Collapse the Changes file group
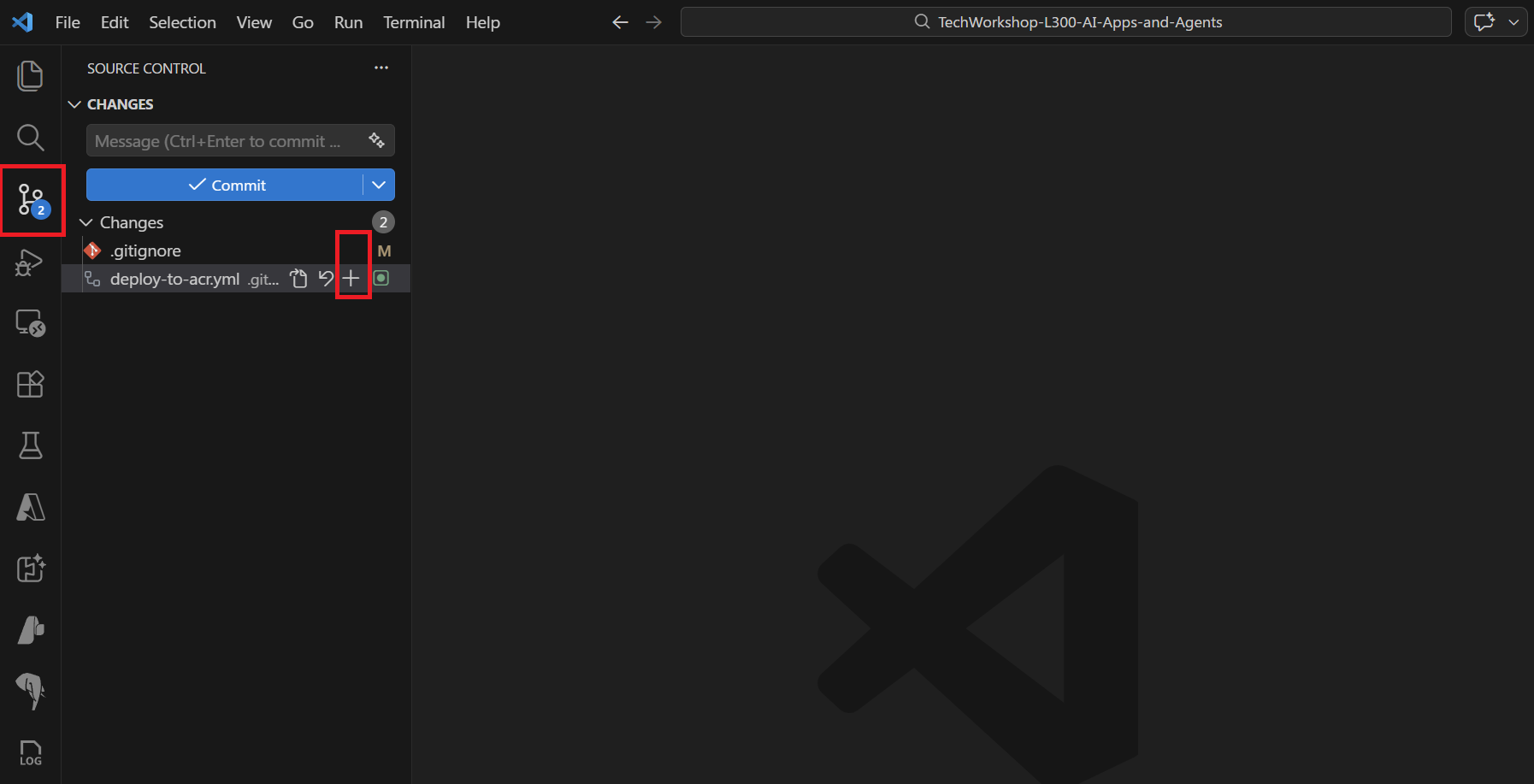Screen dimensions: 1534x784 click(x=86, y=222)
